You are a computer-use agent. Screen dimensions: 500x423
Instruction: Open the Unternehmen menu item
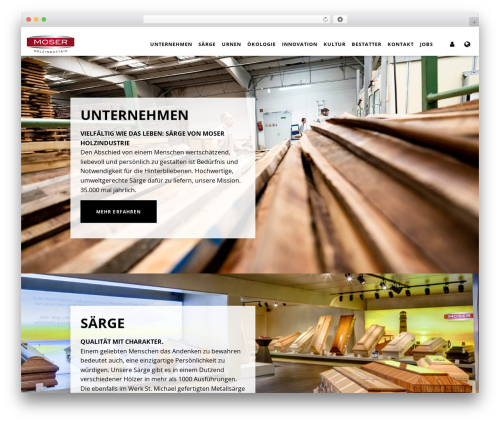click(x=171, y=44)
